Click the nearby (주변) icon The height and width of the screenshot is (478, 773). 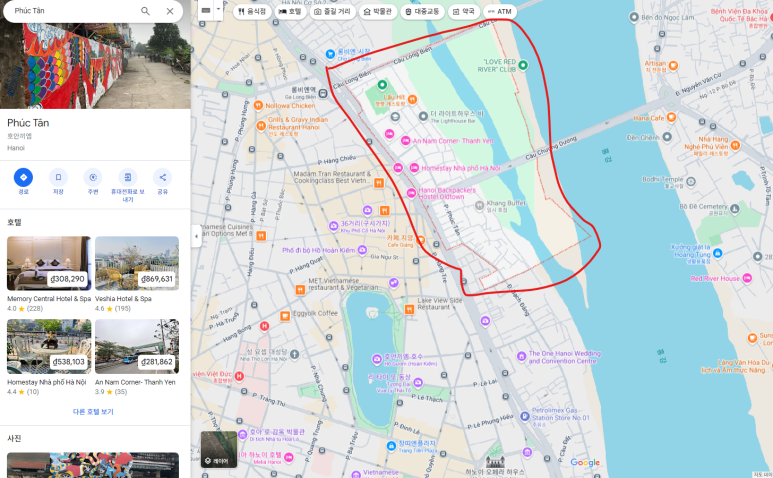[93, 178]
